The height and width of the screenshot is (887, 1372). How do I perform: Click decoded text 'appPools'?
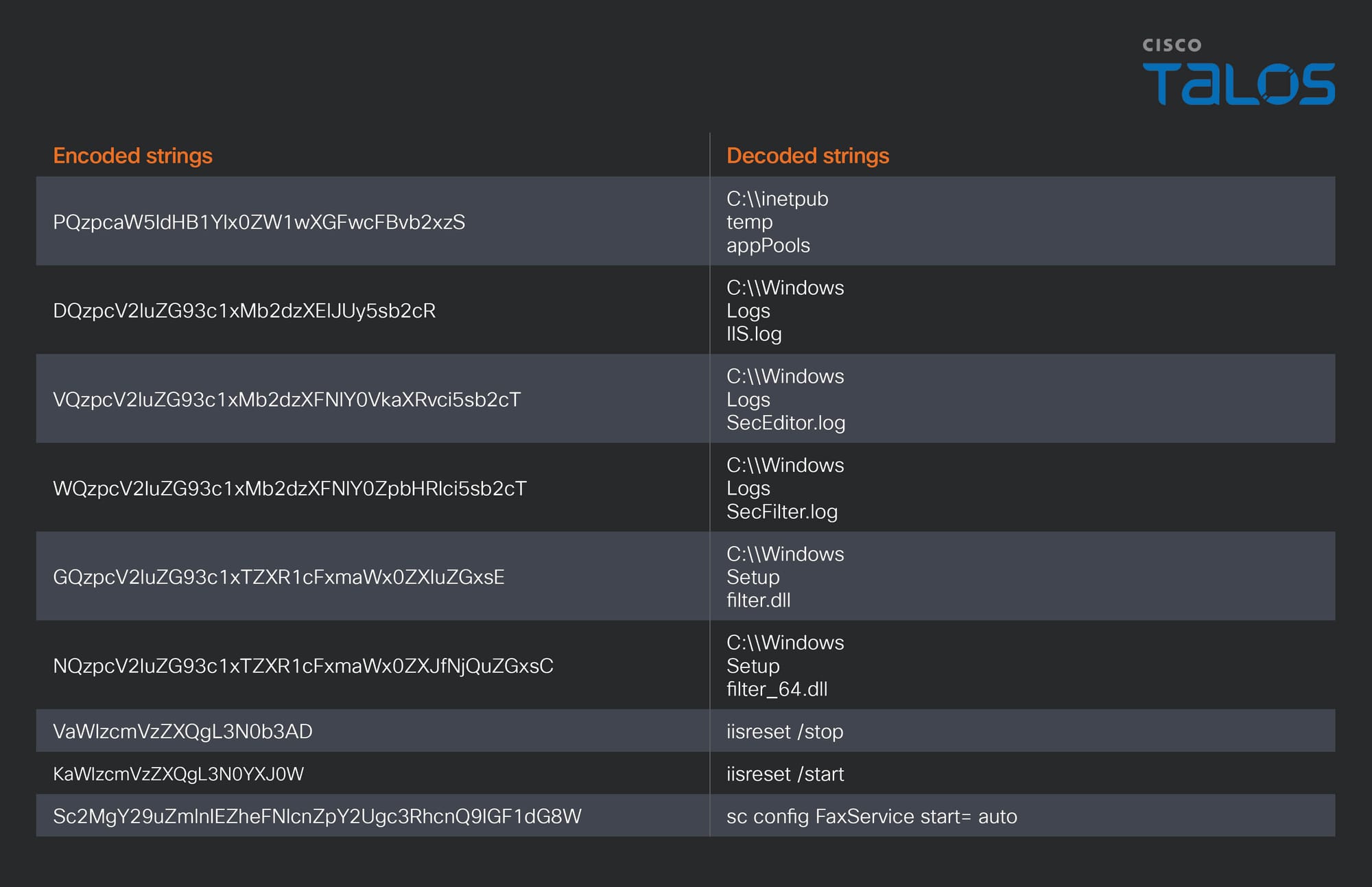coord(768,246)
